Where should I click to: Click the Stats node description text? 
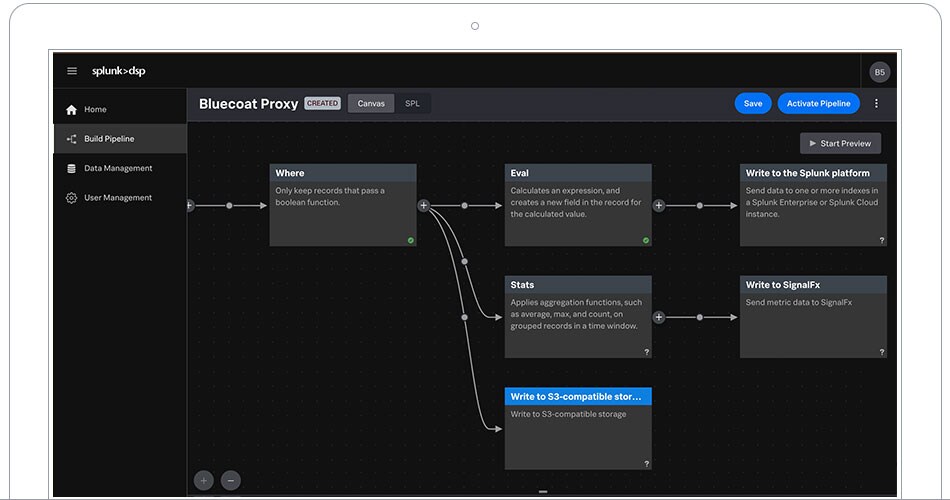[576, 314]
